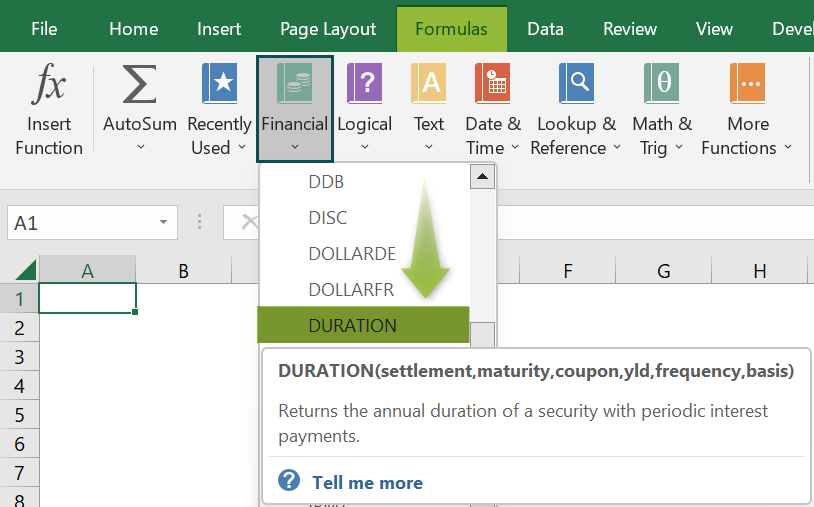Open Math & Trig theta book icon

662,83
